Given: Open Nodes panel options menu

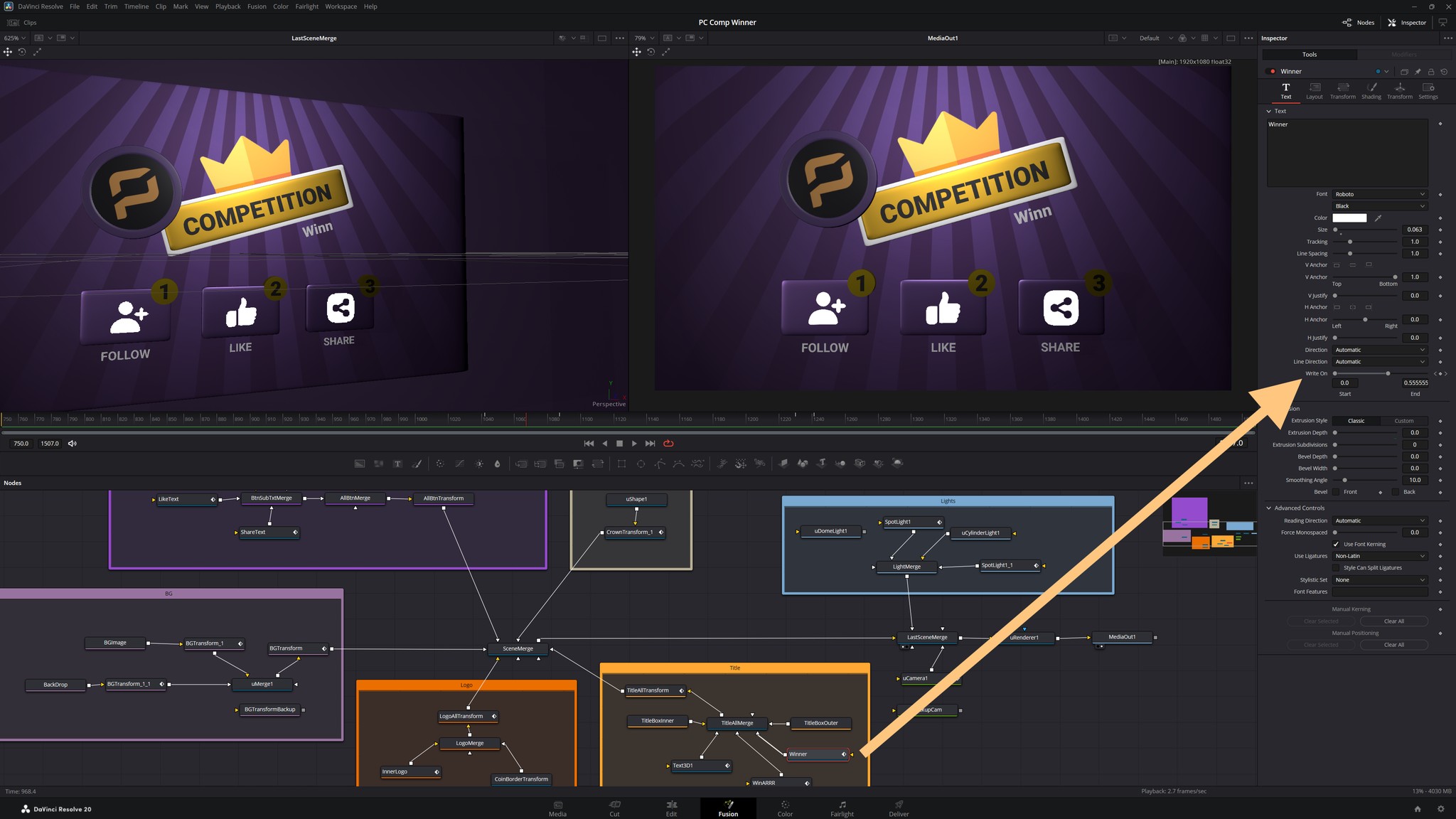Looking at the screenshot, I should [1248, 483].
